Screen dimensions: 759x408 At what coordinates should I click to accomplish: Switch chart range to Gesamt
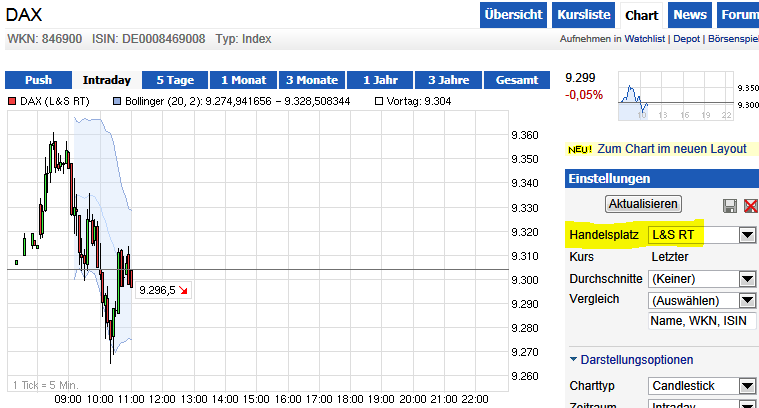click(516, 80)
